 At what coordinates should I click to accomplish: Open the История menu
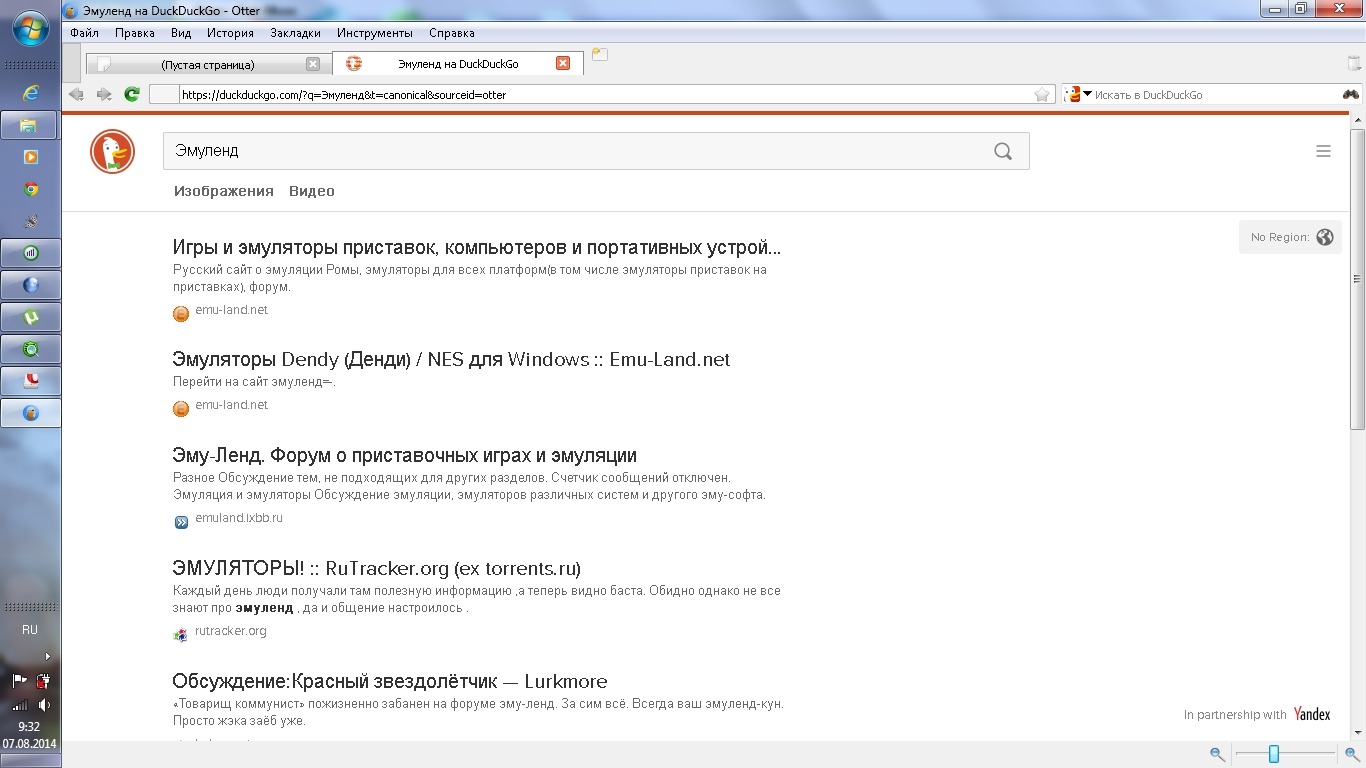(230, 33)
